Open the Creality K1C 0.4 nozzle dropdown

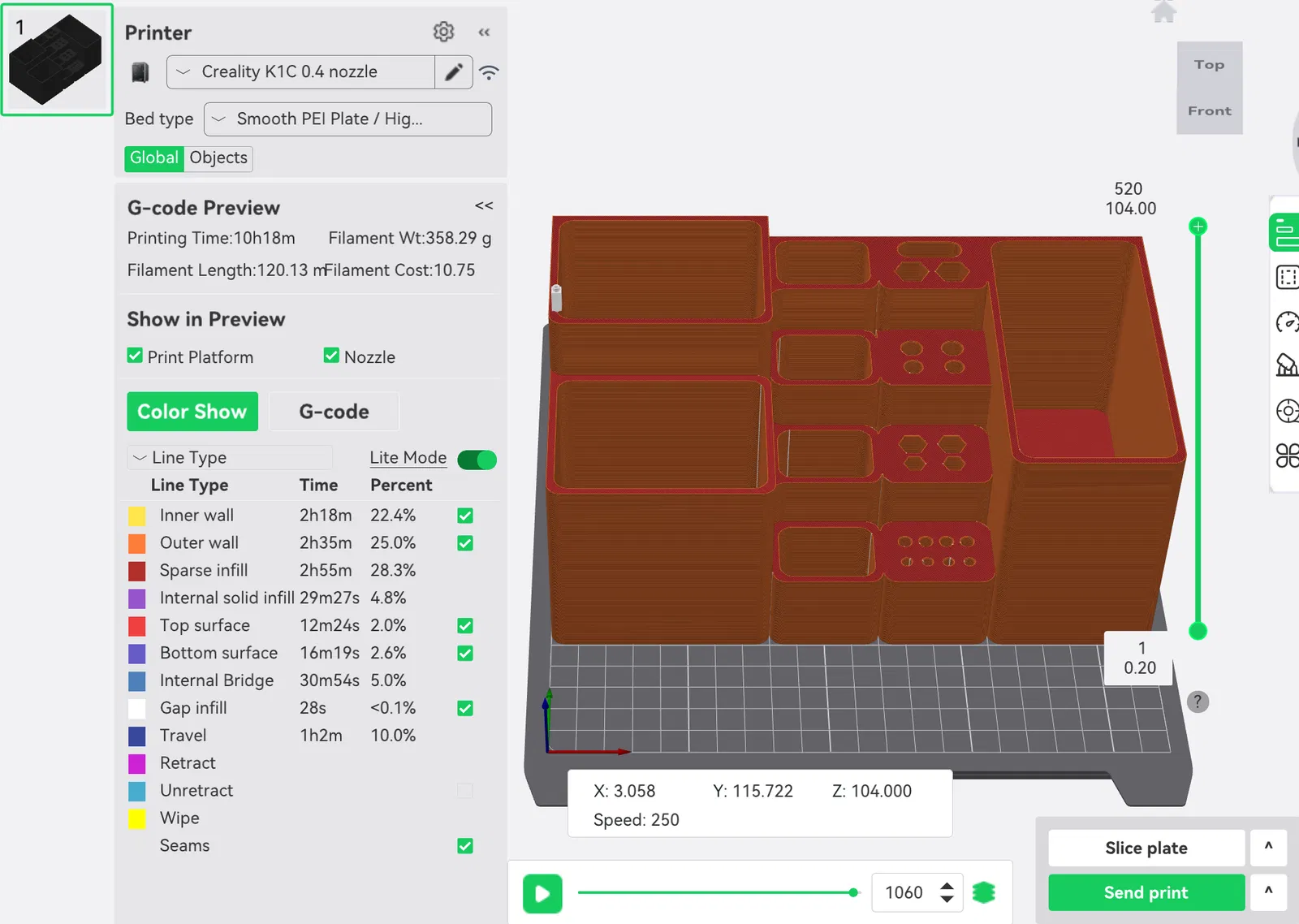point(300,72)
